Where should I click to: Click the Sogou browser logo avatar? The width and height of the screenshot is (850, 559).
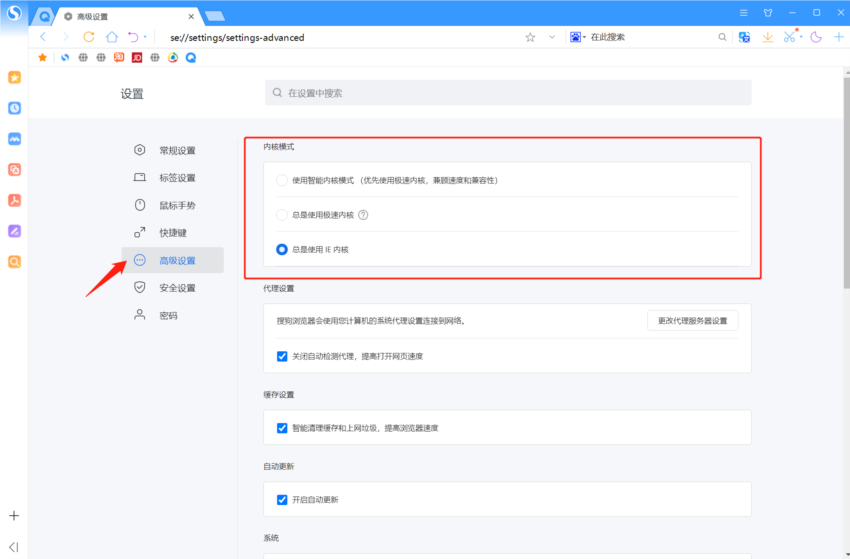(x=14, y=12)
